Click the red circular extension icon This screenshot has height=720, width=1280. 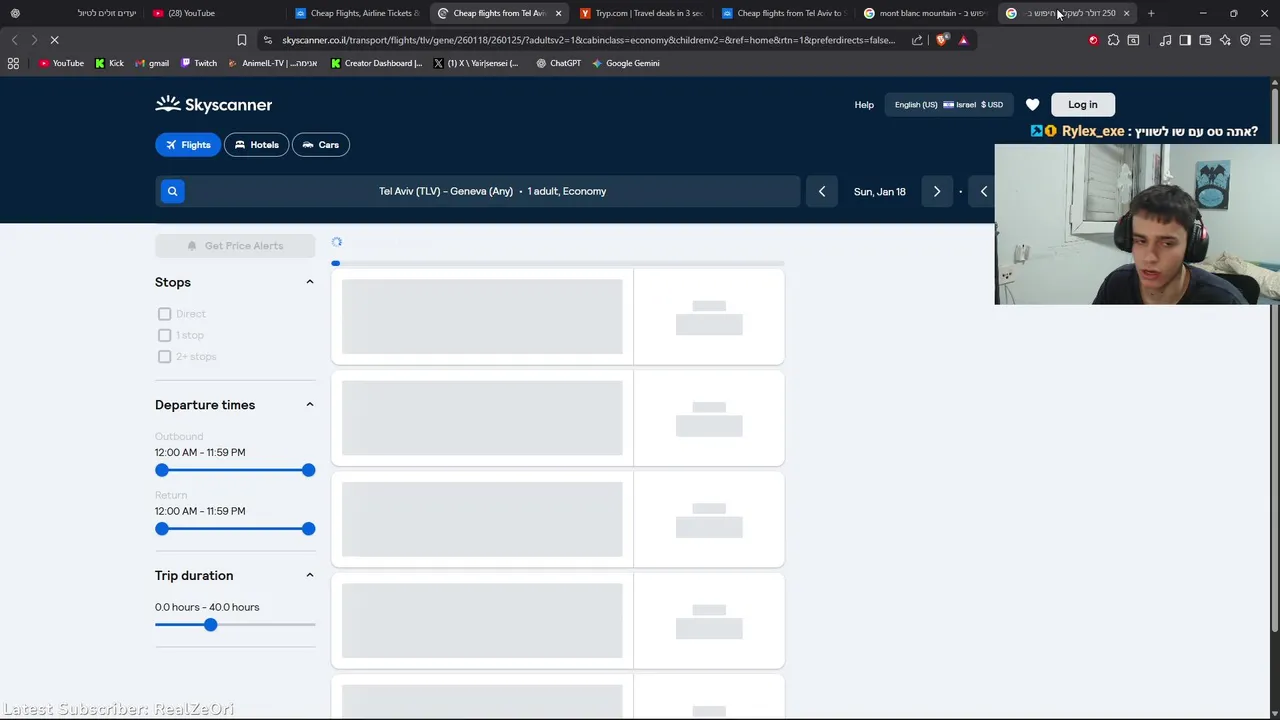[x=1093, y=40]
